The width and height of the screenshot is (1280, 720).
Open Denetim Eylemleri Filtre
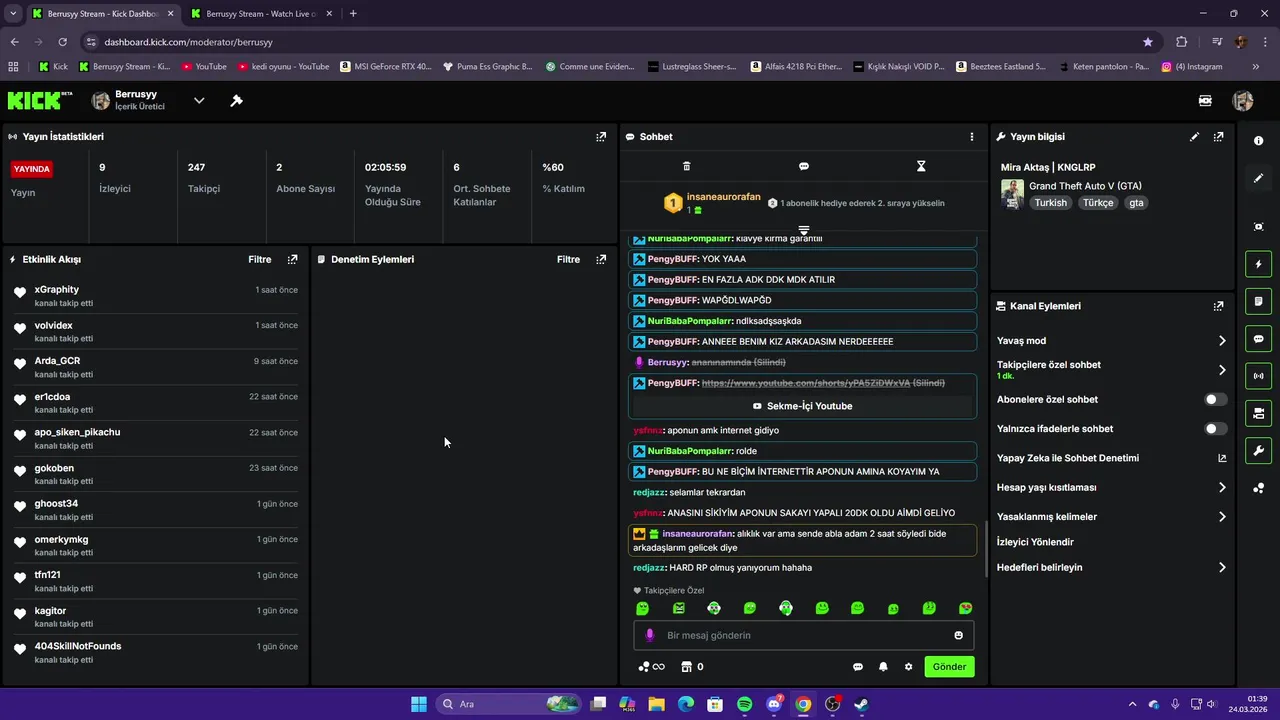[x=568, y=259]
